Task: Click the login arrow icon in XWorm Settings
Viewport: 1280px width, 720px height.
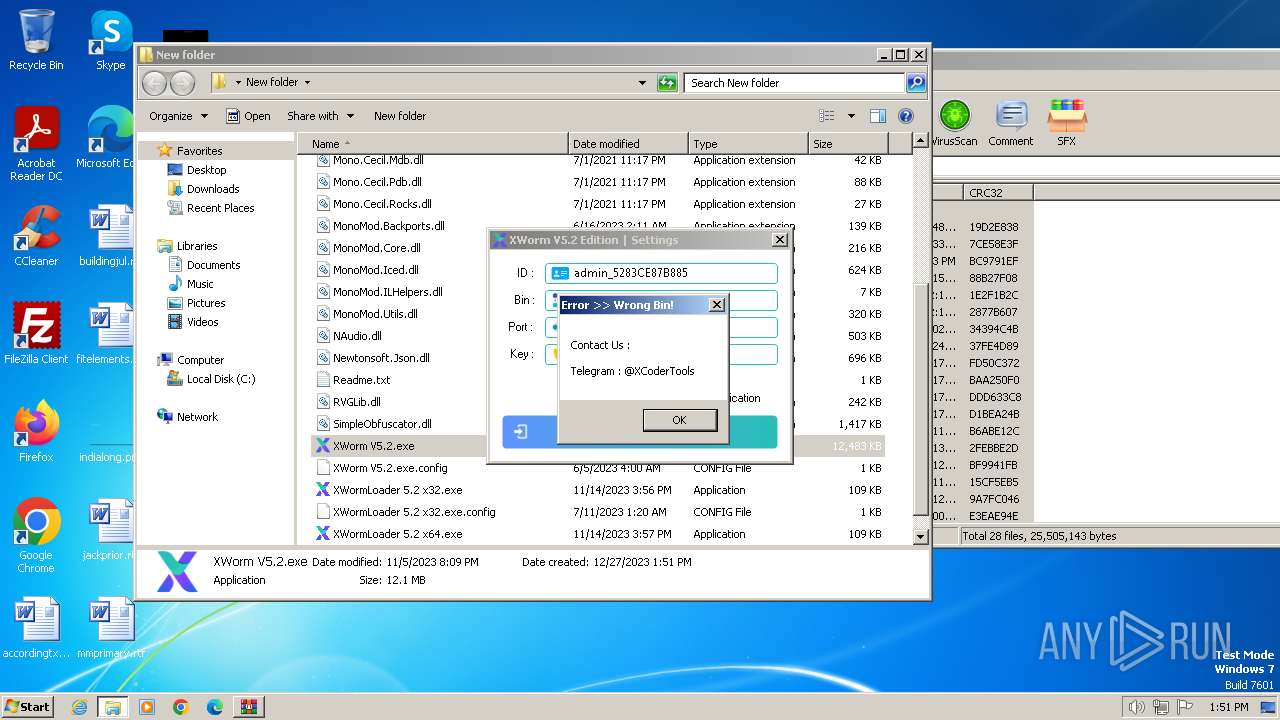Action: click(x=521, y=432)
